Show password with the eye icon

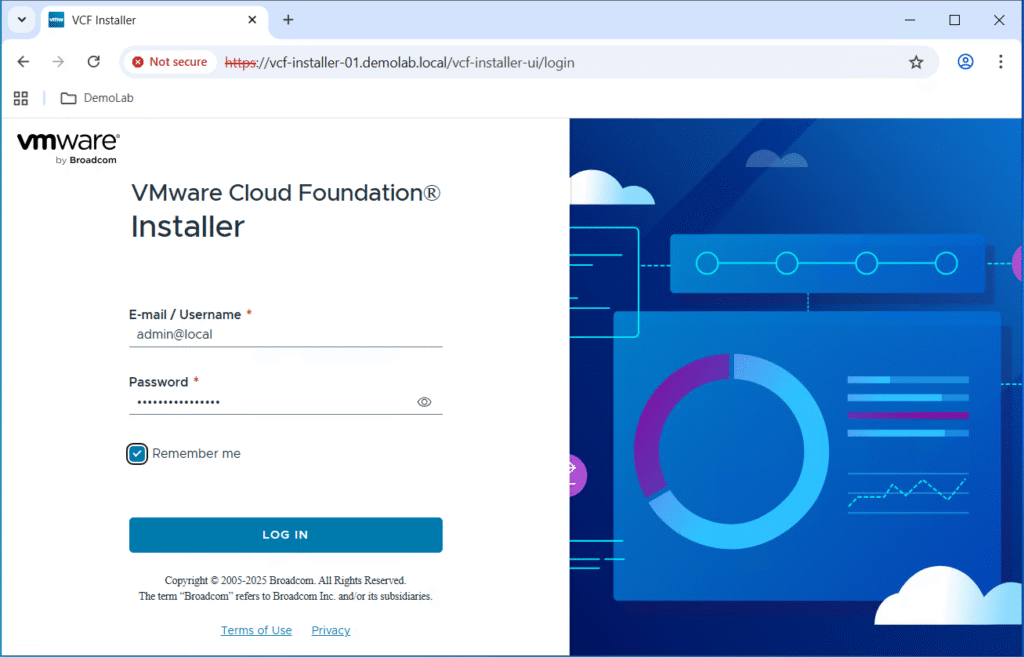(424, 402)
